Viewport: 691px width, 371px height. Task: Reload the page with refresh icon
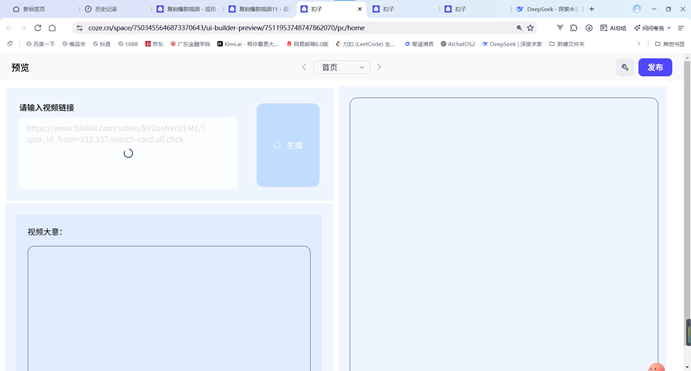pyautogui.click(x=38, y=28)
